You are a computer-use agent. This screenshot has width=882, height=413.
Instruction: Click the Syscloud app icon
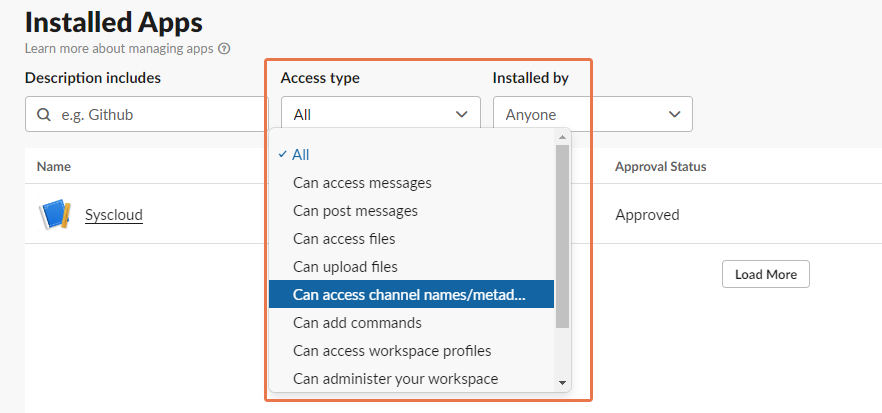pos(54,215)
